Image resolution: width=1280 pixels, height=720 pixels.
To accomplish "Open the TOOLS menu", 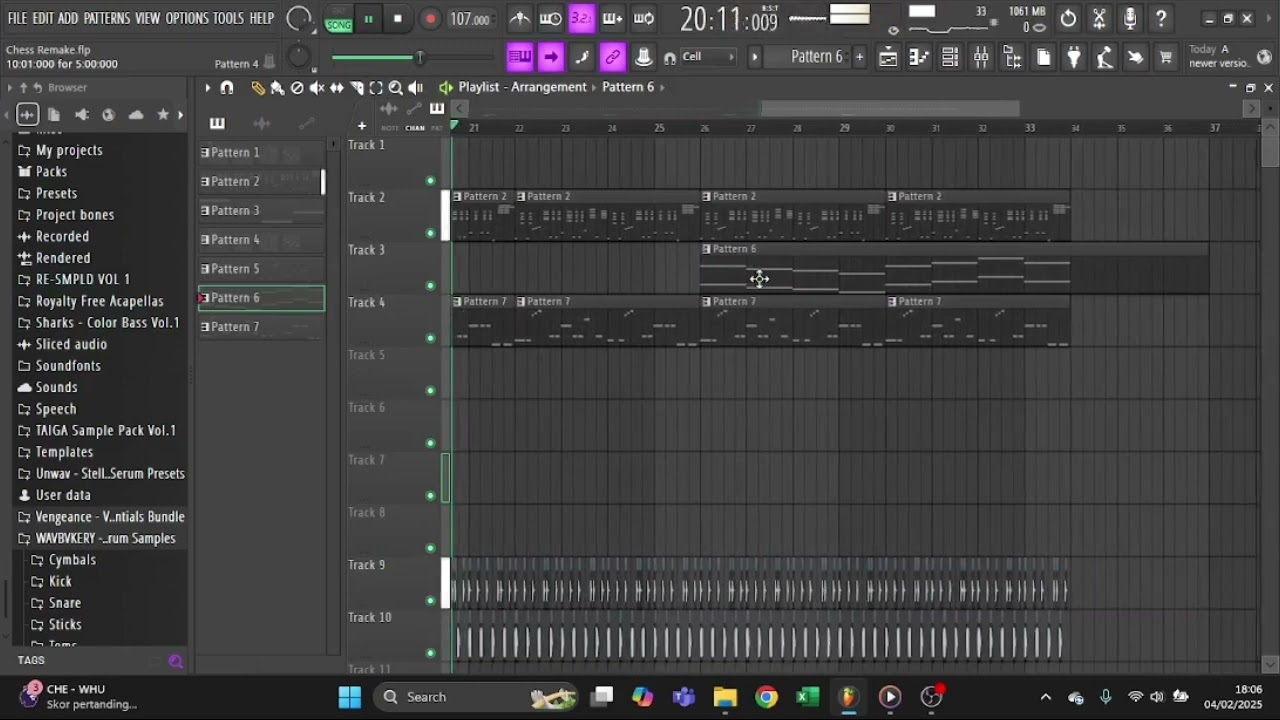I will coord(228,18).
